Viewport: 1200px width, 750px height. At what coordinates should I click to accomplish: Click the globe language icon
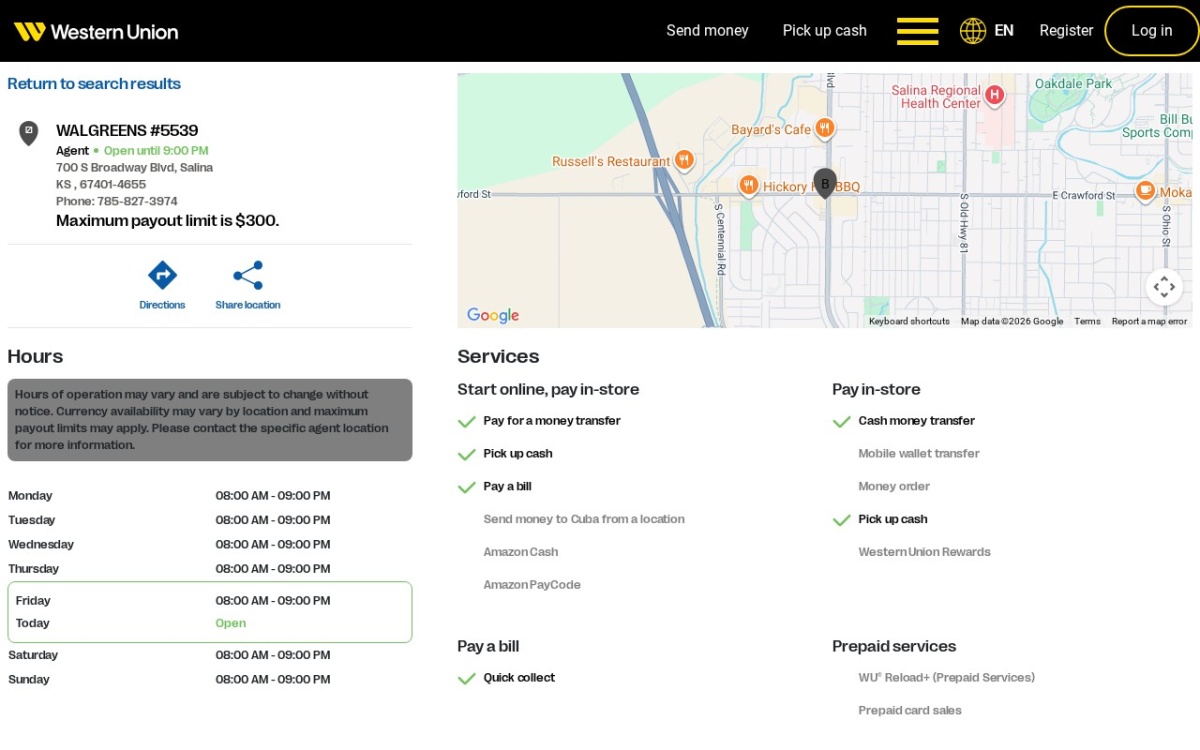[973, 31]
